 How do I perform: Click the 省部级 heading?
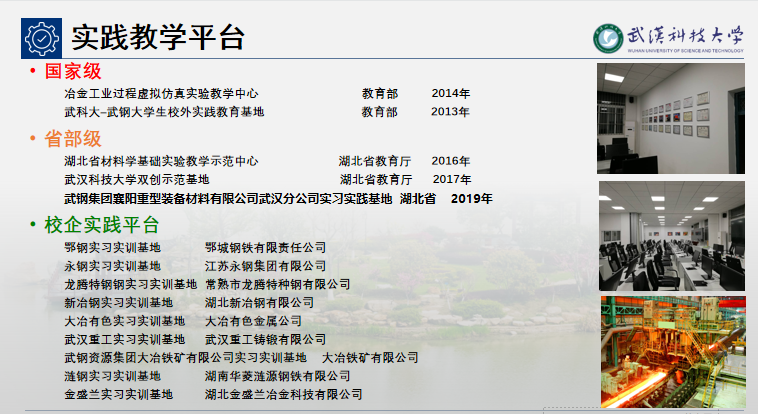pyautogui.click(x=73, y=139)
